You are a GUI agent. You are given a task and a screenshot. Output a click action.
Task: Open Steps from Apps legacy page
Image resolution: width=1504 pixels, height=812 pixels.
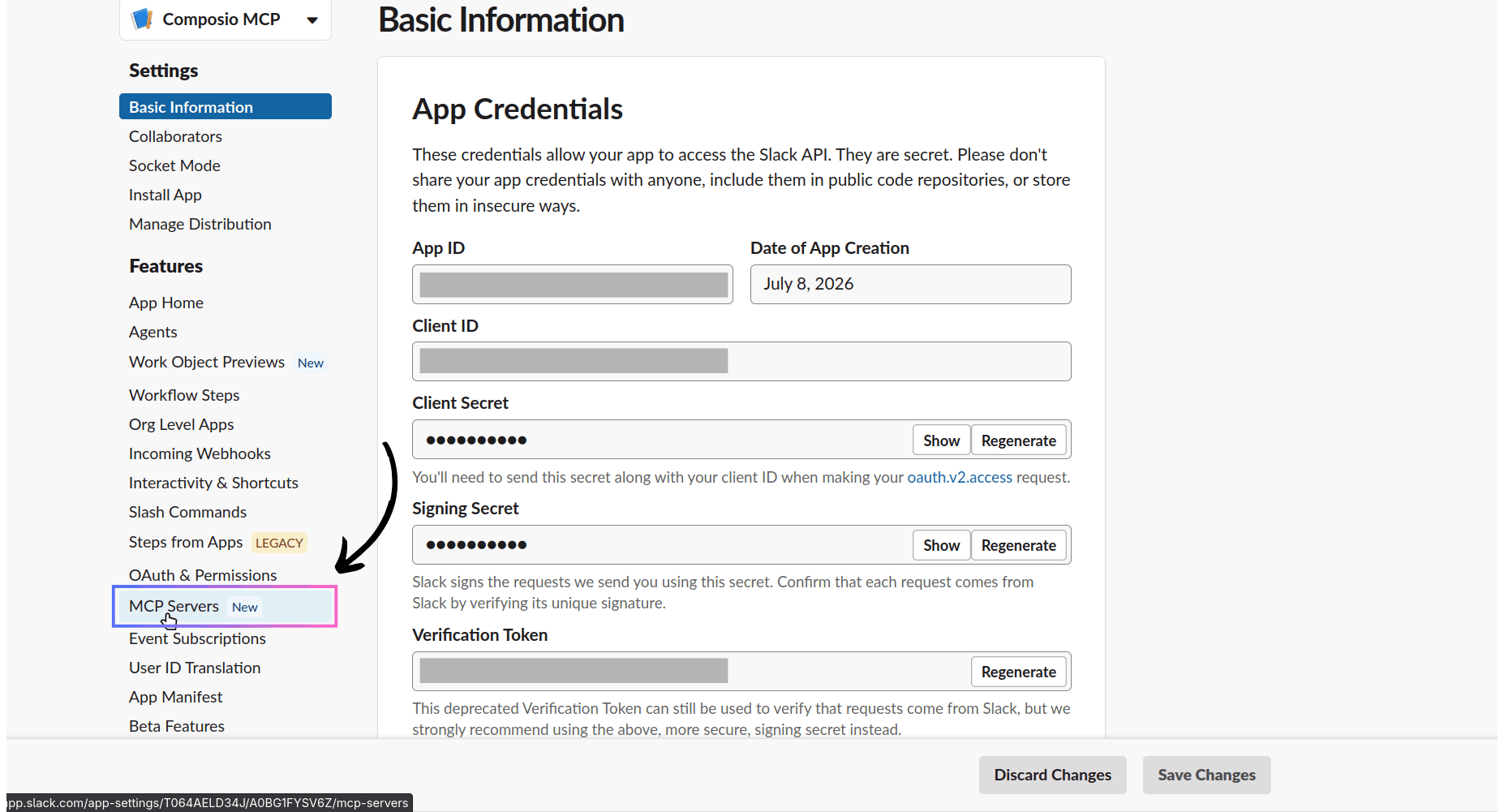pos(186,542)
